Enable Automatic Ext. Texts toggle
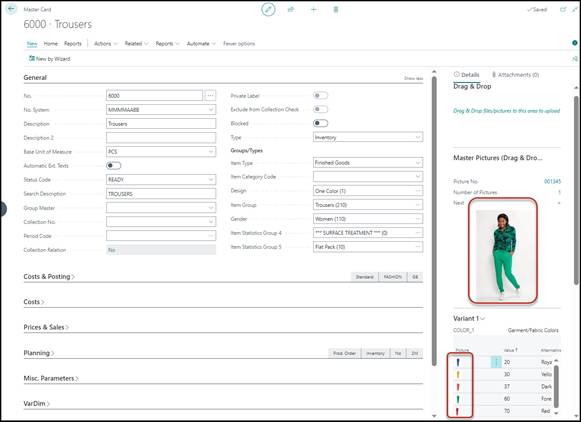Image resolution: width=581 pixels, height=422 pixels. click(113, 166)
